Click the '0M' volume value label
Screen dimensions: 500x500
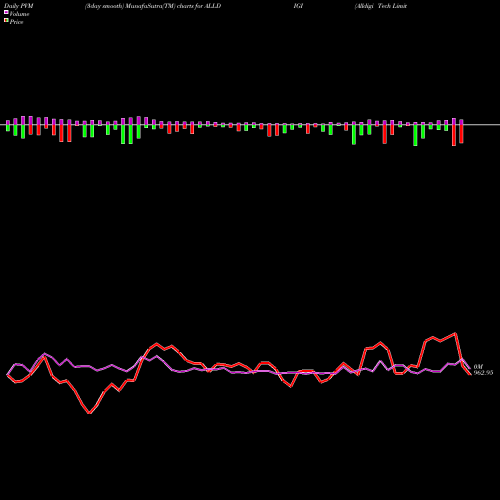click(478, 367)
